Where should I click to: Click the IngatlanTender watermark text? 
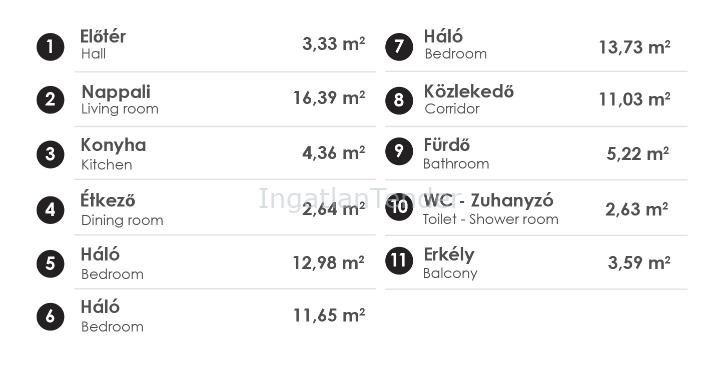click(x=360, y=199)
